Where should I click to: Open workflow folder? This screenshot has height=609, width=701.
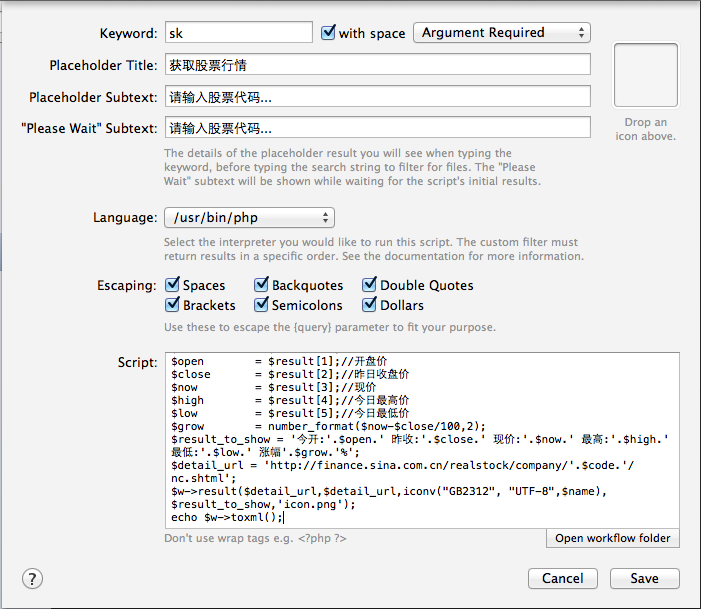point(612,538)
